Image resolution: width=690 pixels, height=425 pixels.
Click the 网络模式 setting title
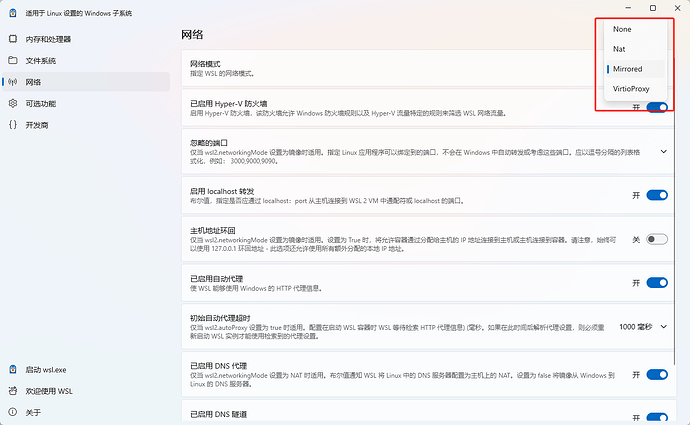click(x=205, y=64)
